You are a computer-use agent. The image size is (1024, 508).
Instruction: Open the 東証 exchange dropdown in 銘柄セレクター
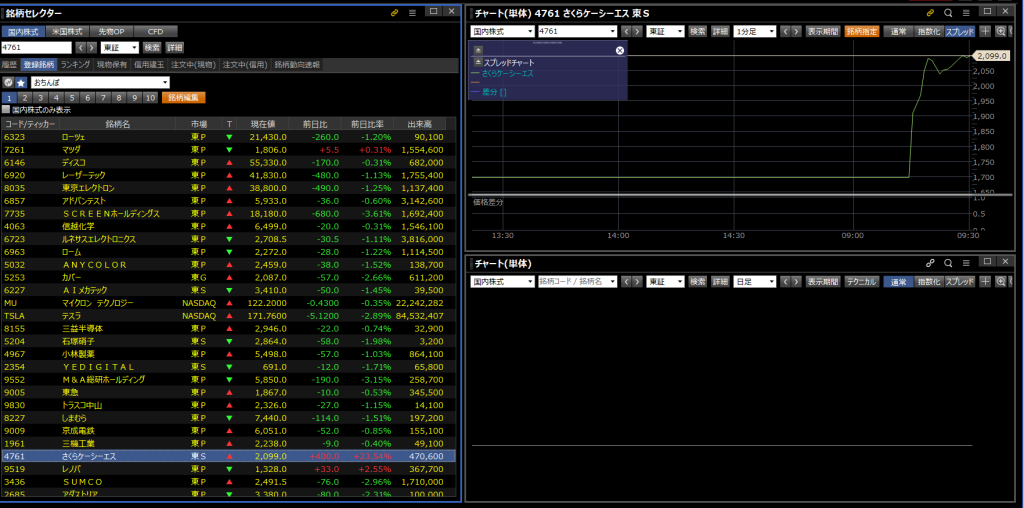click(120, 47)
